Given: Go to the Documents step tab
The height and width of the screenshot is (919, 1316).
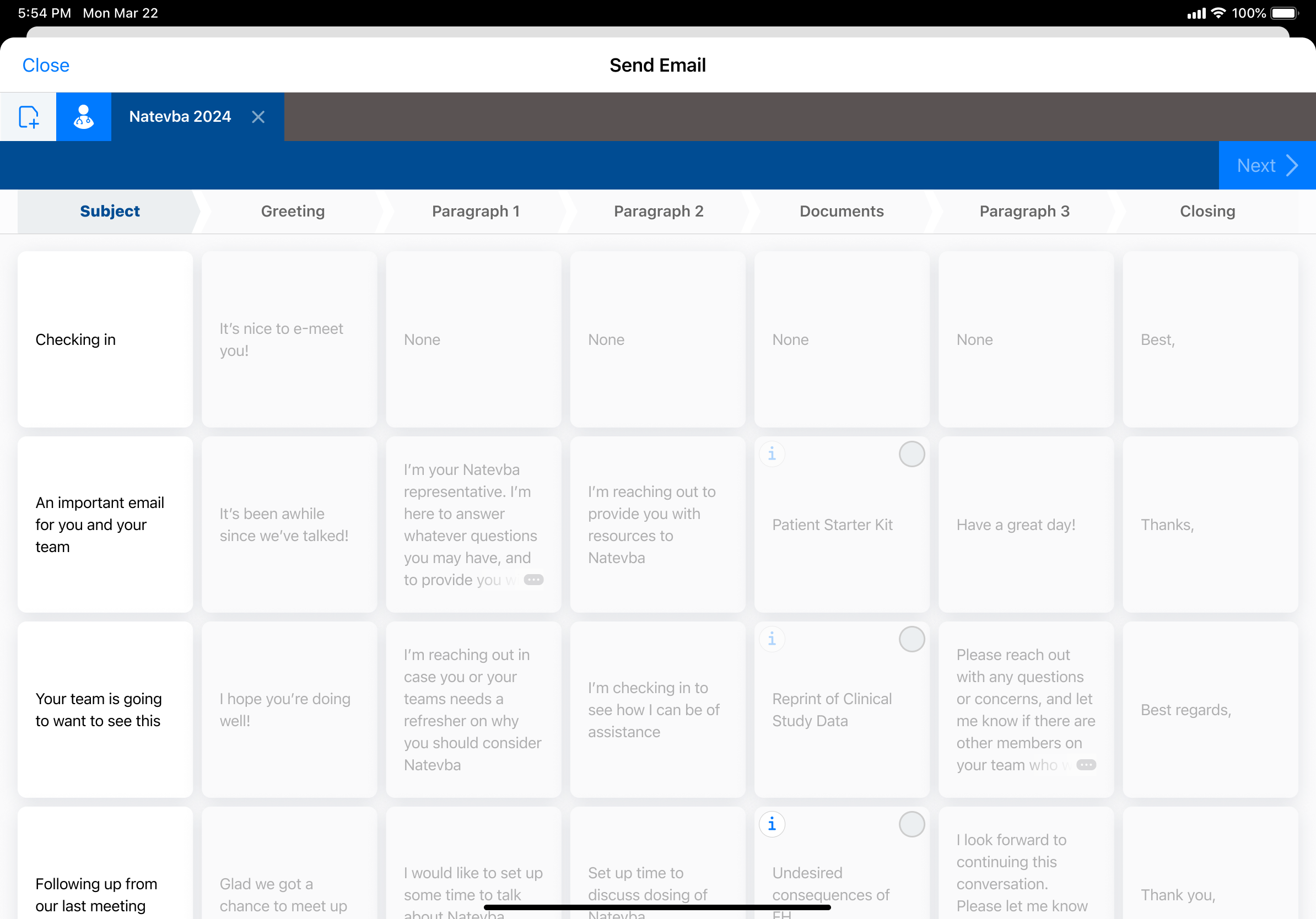Looking at the screenshot, I should pos(842,212).
